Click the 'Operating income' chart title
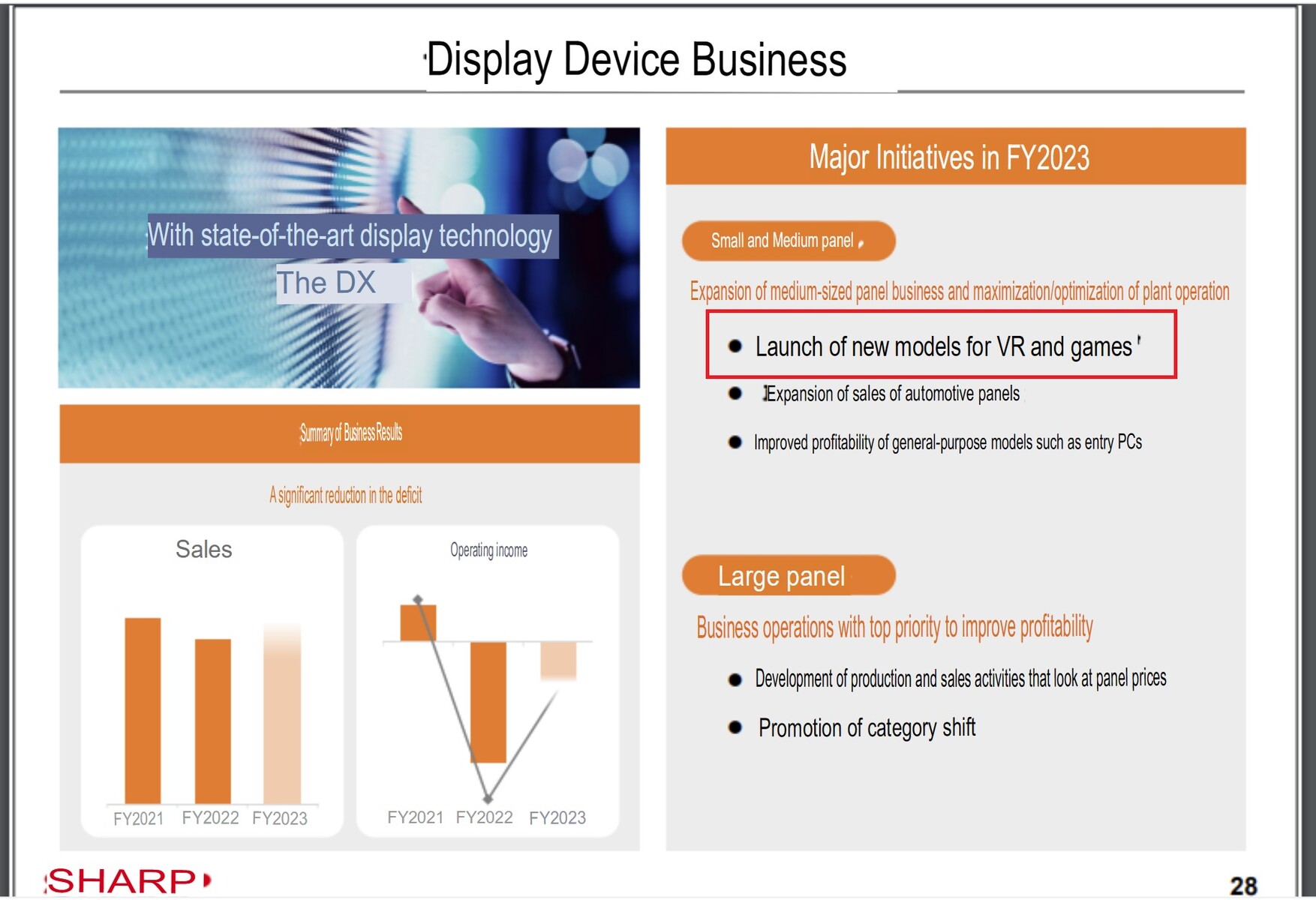Viewport: 1316px width, 900px height. coord(488,550)
